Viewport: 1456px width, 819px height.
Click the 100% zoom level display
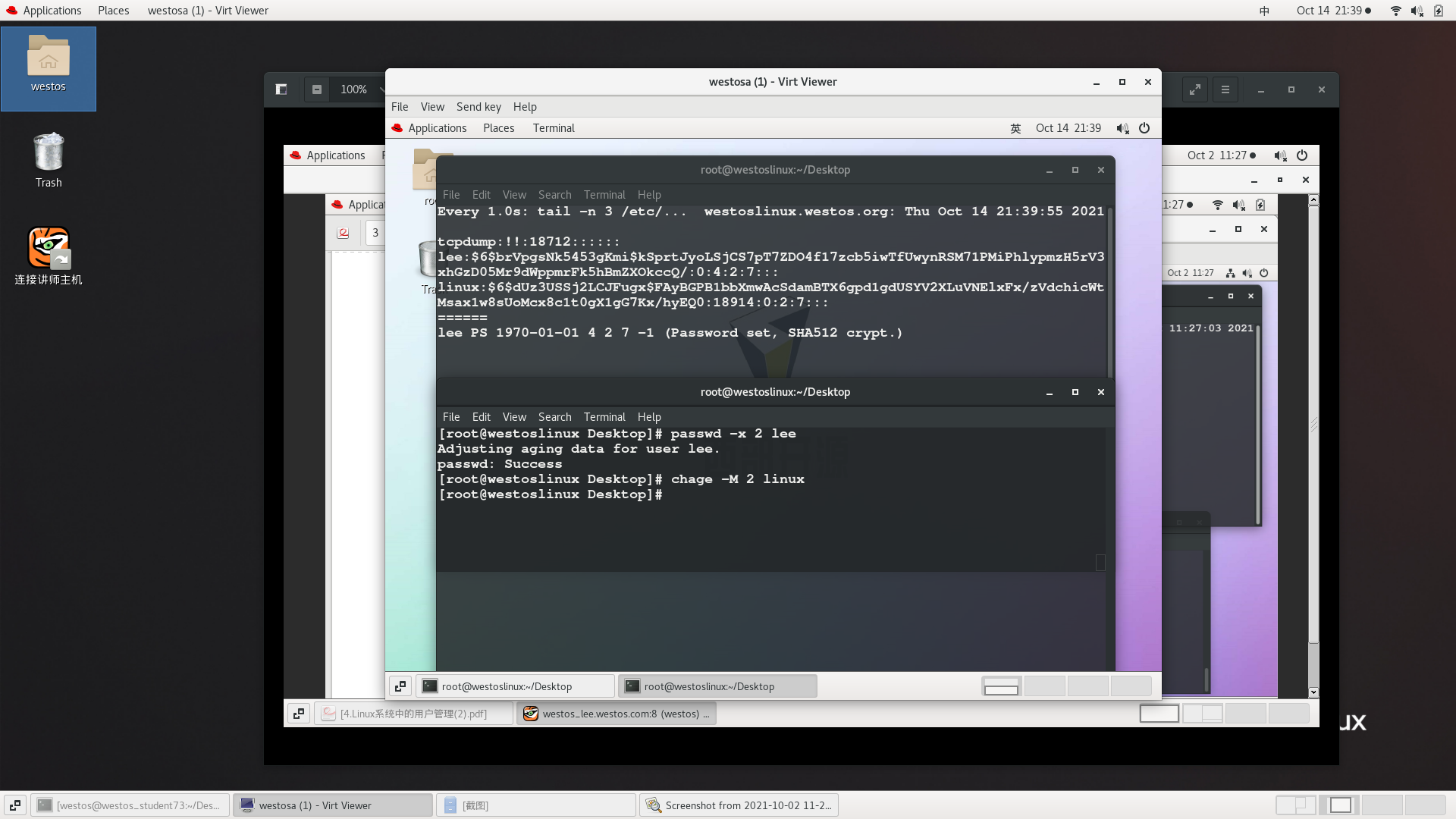(355, 89)
